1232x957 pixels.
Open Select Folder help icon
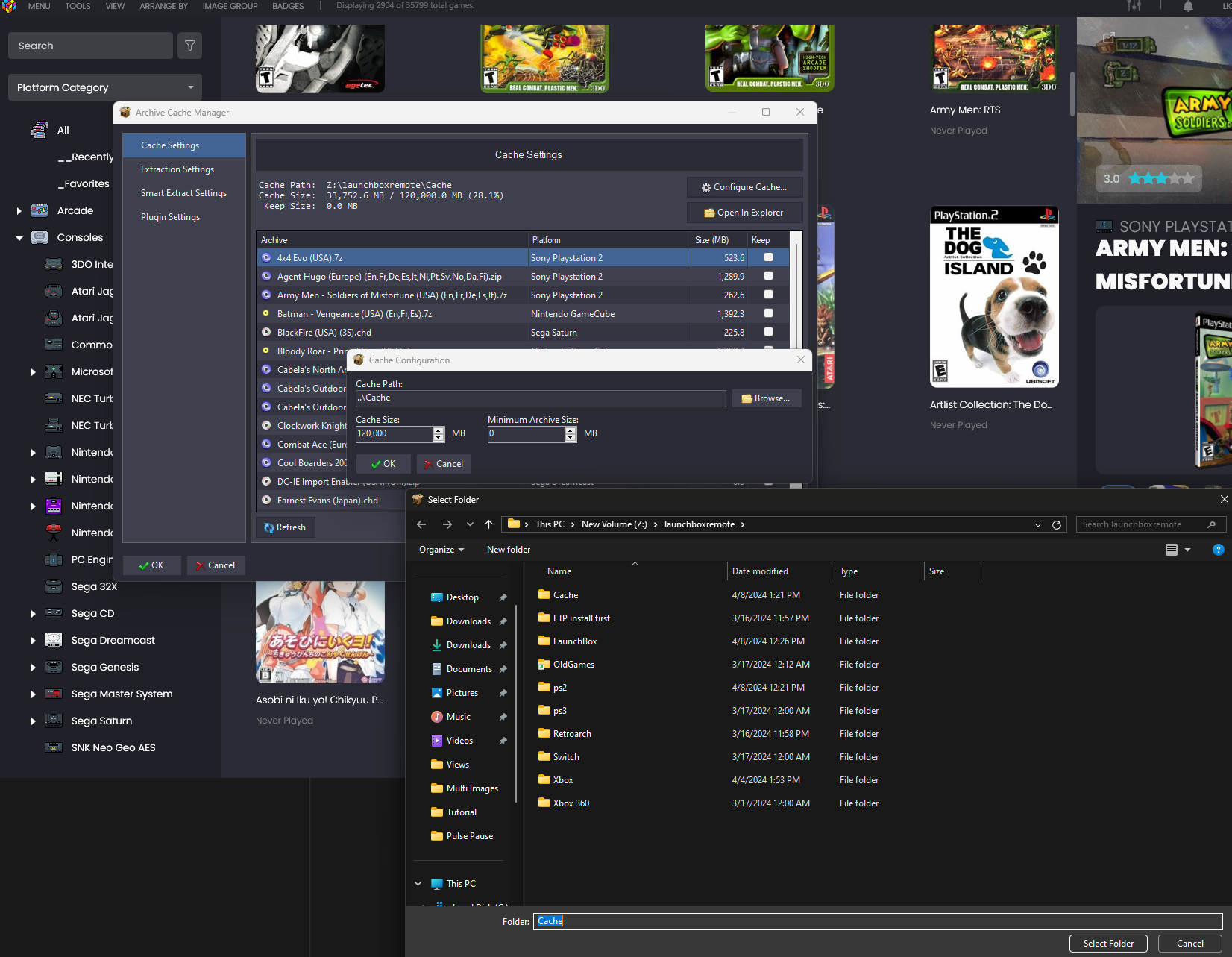[1218, 550]
